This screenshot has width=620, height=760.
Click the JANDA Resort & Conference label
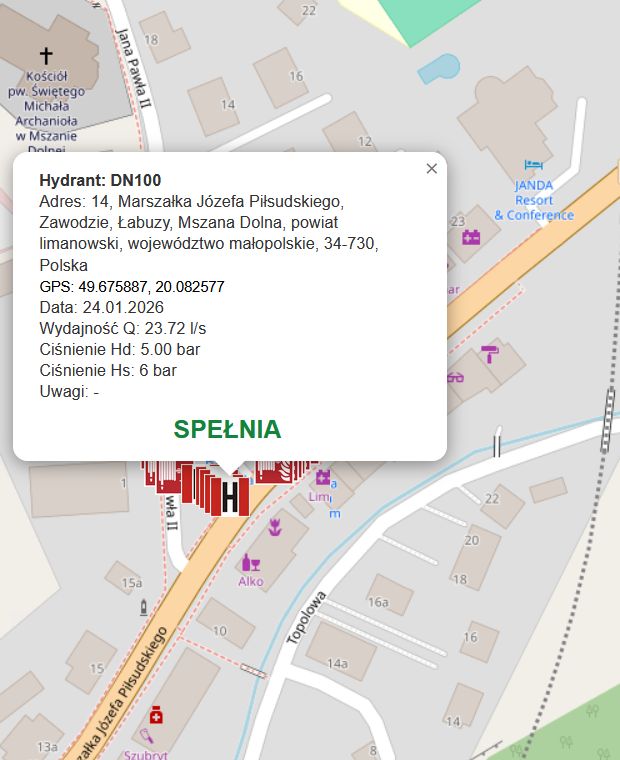tap(534, 200)
